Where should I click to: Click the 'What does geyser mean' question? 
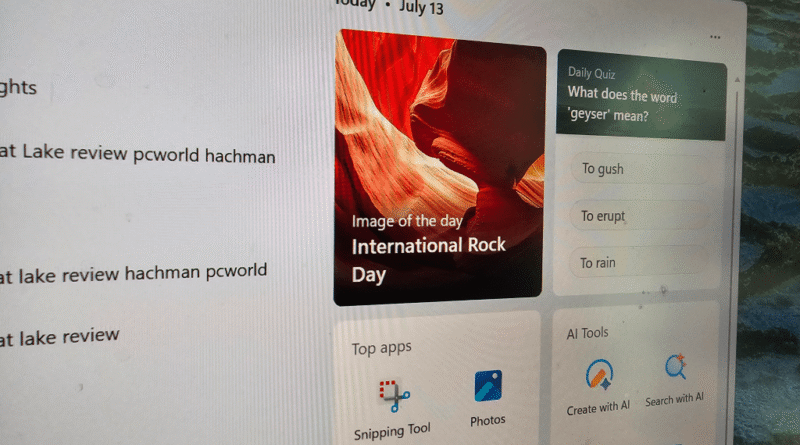pyautogui.click(x=622, y=104)
